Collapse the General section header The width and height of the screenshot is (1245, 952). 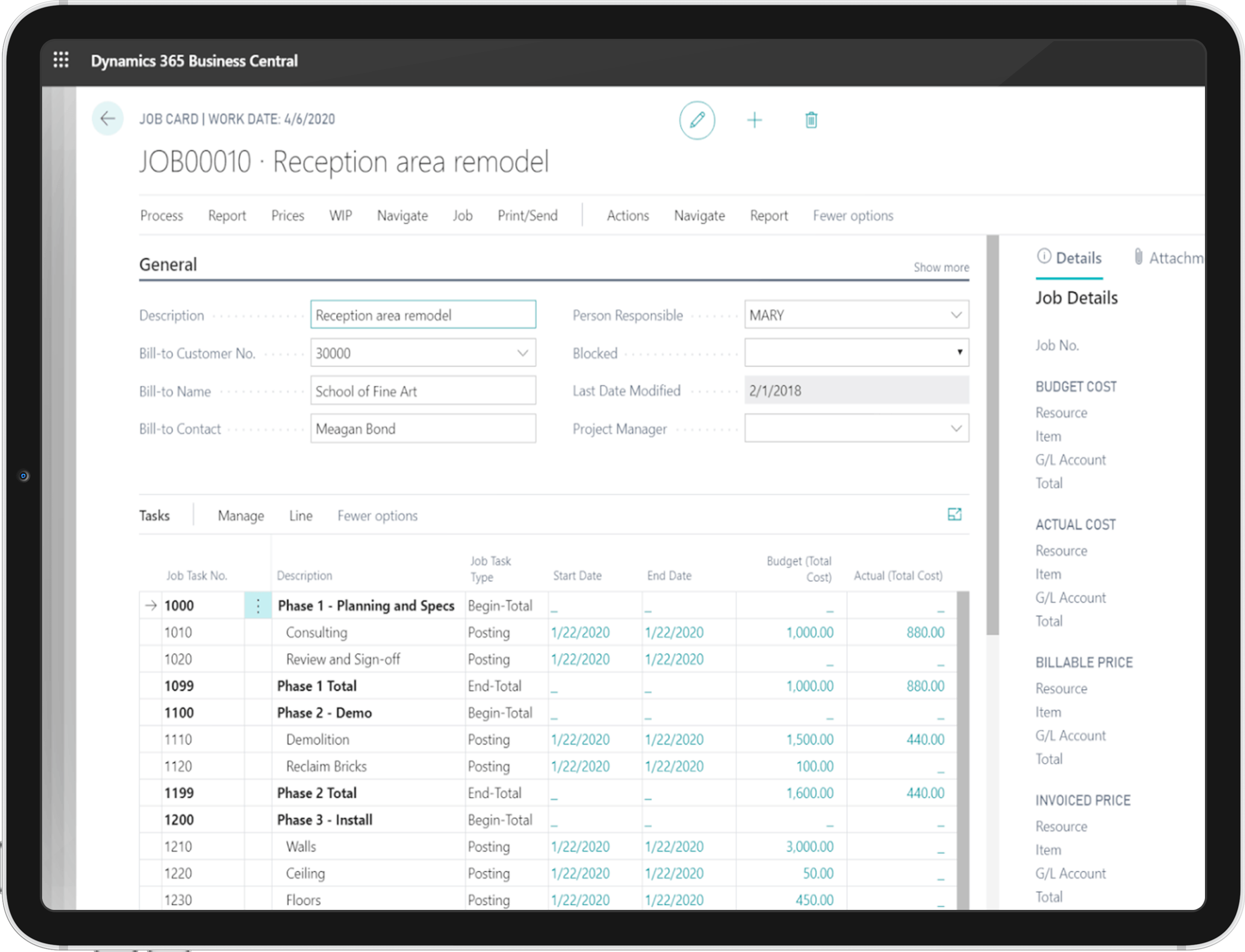pos(168,265)
